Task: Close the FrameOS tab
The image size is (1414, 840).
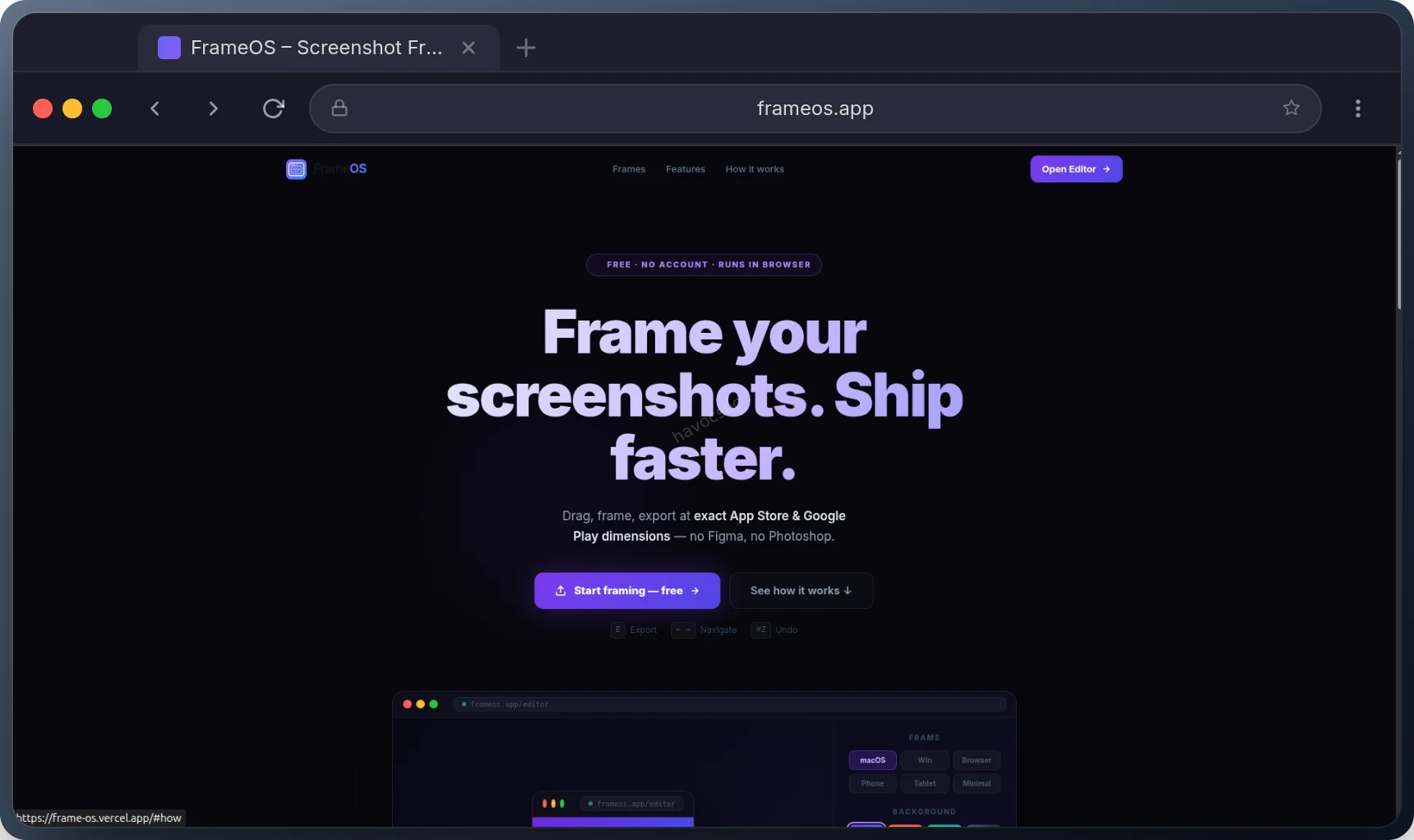Action: (x=468, y=48)
